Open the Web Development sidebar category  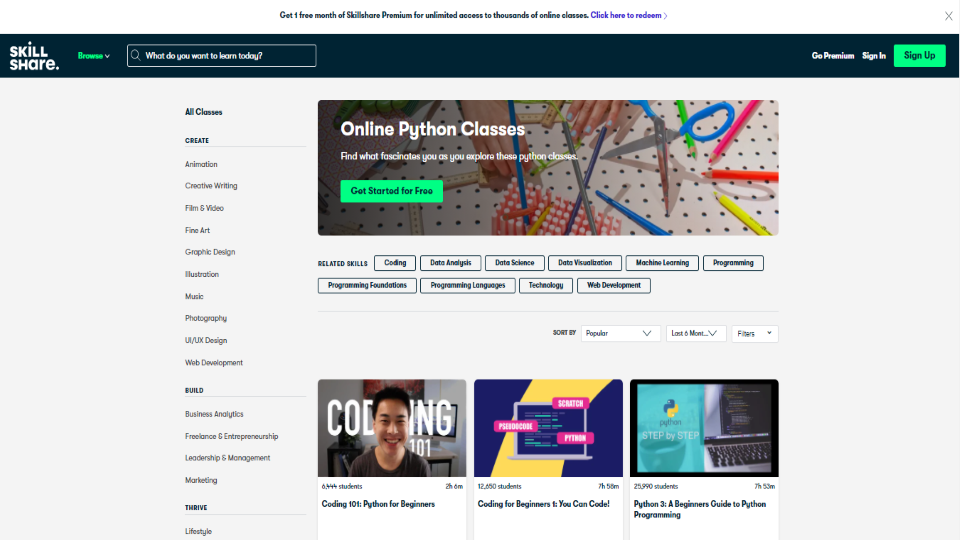click(214, 362)
